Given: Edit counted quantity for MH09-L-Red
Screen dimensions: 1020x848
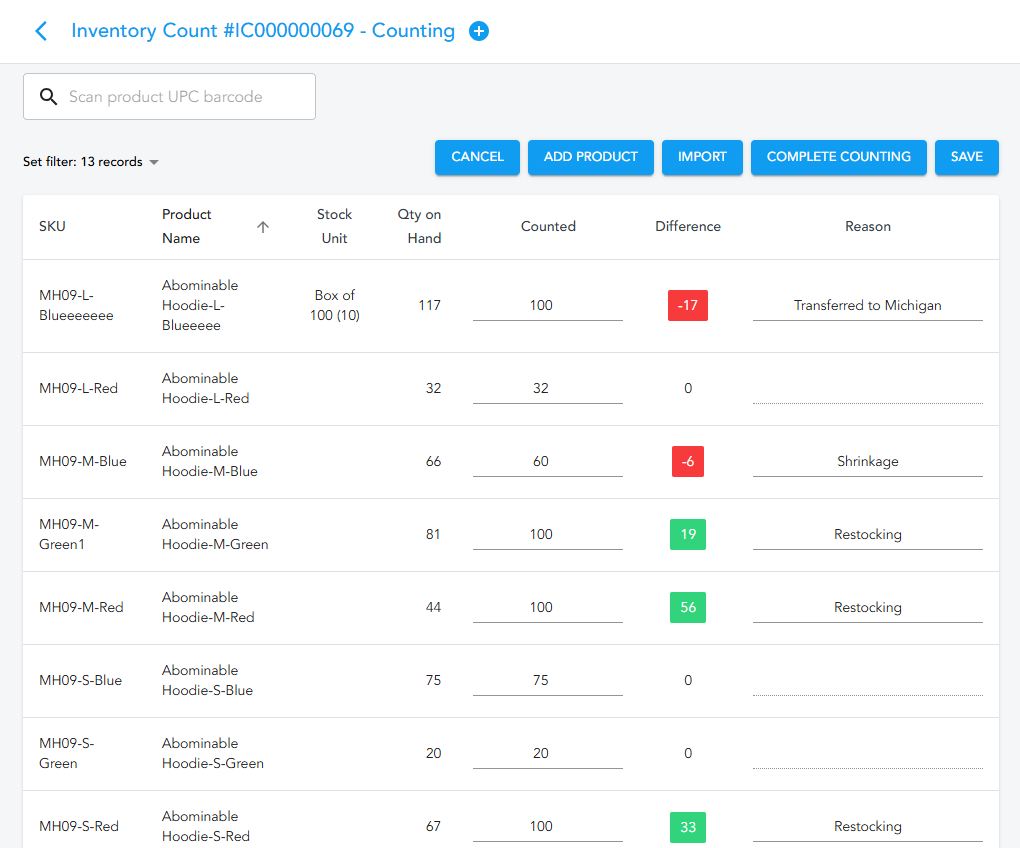Looking at the screenshot, I should [x=547, y=389].
